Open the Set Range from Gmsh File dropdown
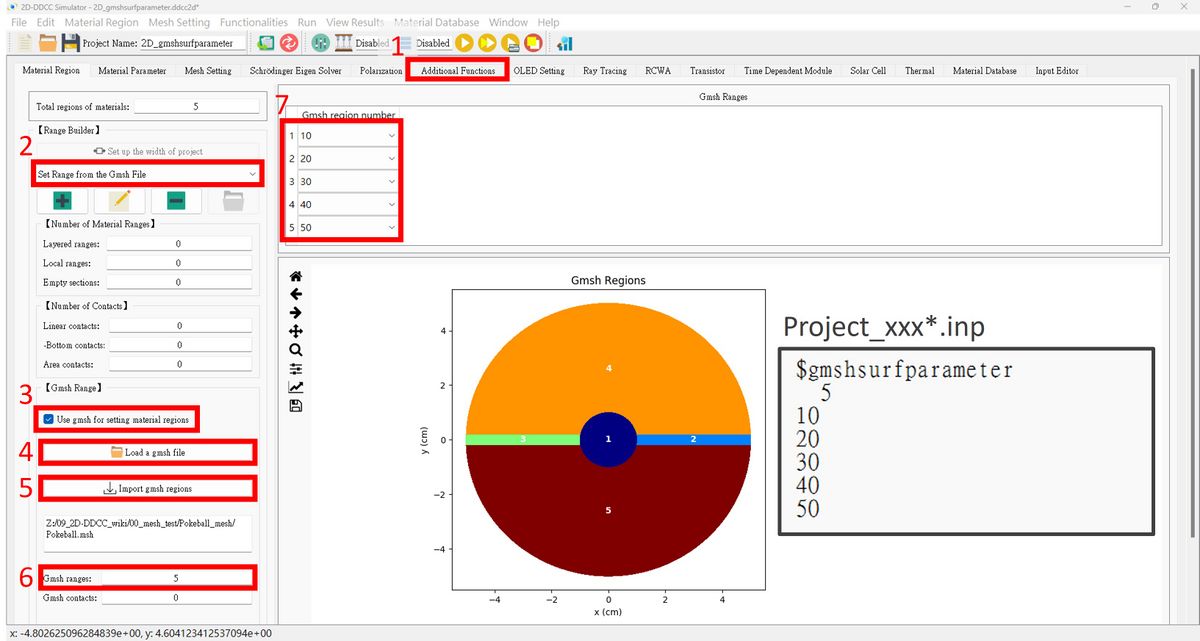 (147, 174)
